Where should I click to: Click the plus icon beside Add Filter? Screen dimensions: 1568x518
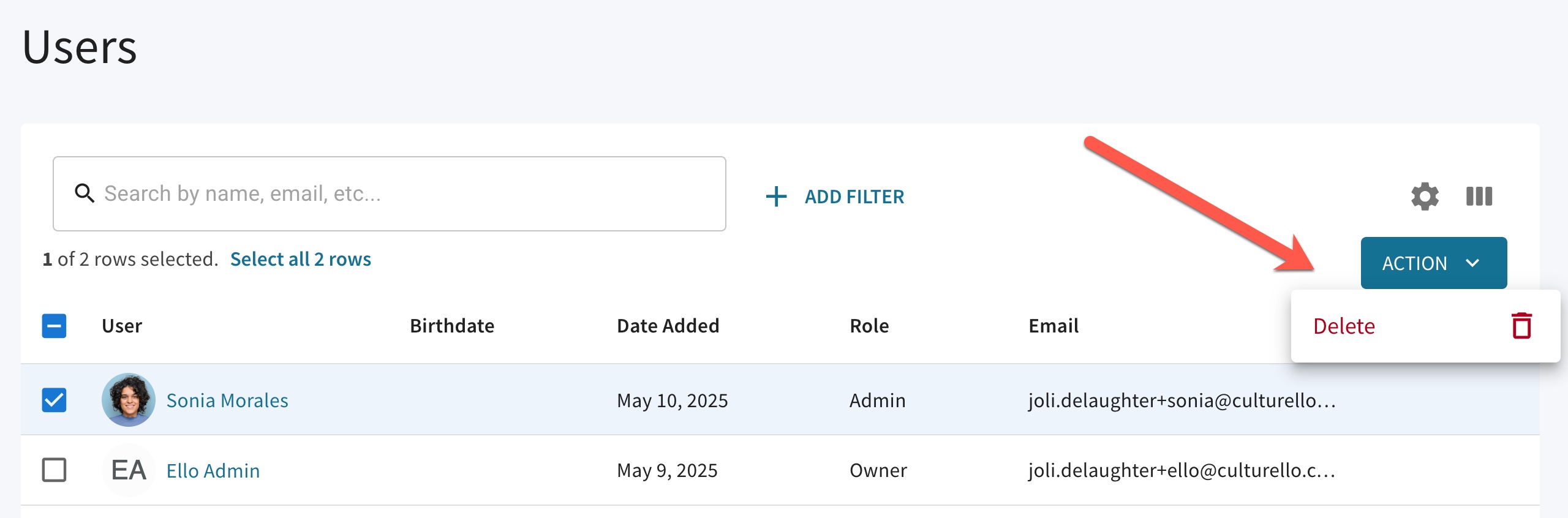point(776,197)
